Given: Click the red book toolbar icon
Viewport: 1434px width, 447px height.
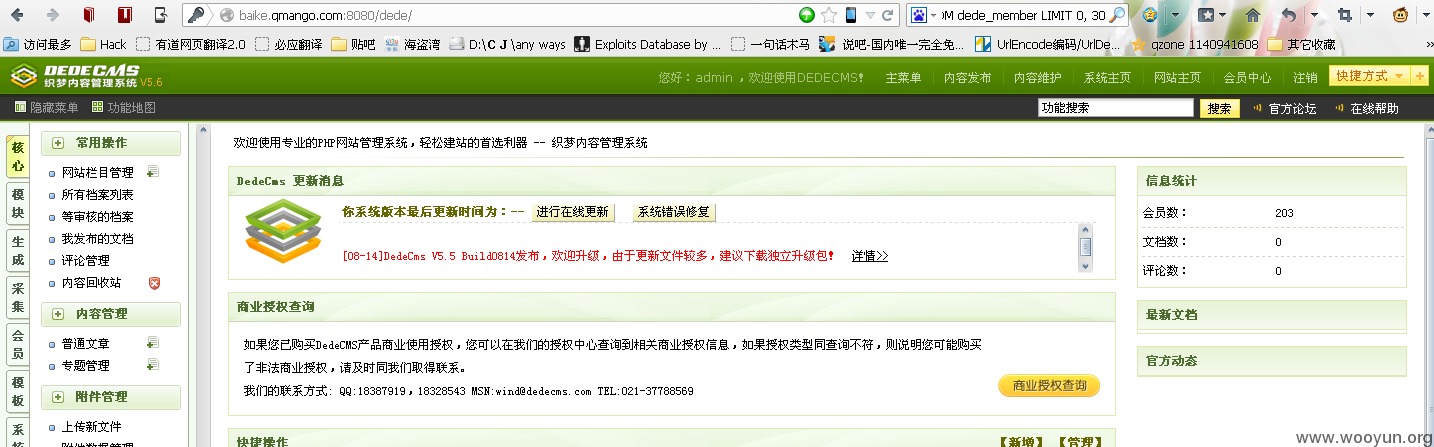Looking at the screenshot, I should (x=89, y=15).
